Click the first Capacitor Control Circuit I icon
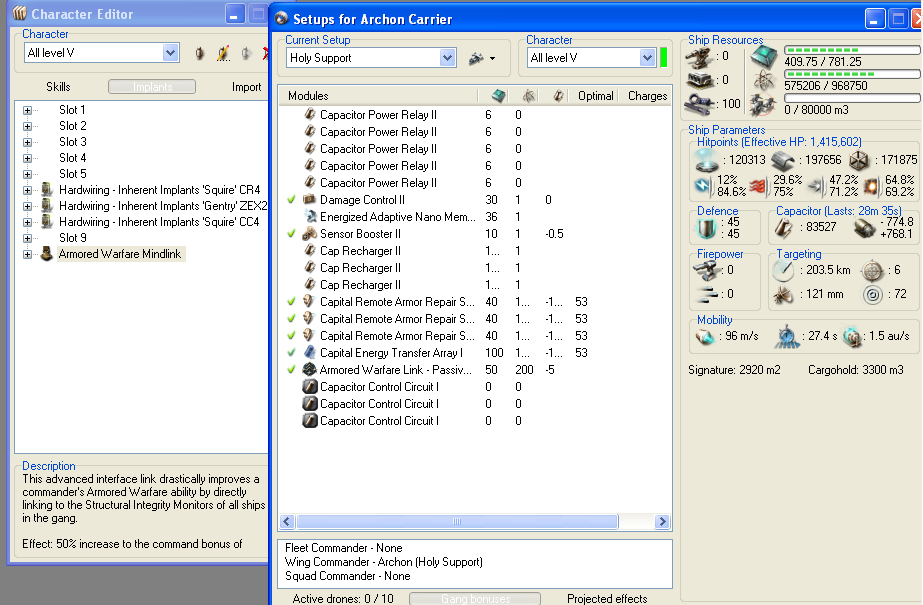 pos(310,387)
